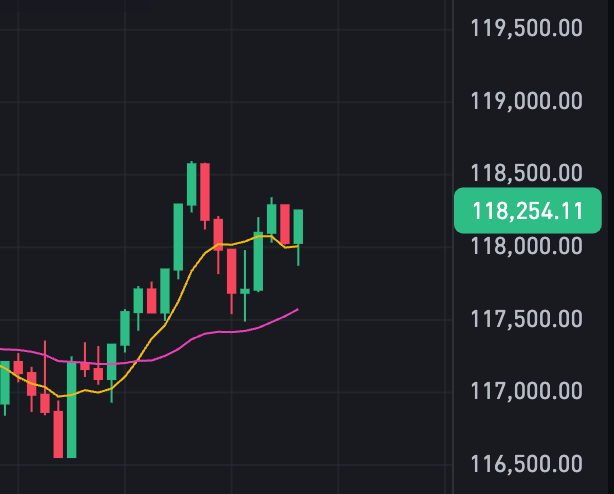Image resolution: width=614 pixels, height=494 pixels.
Task: Click the tall green candle rising from 116,500
Action: 72,410
